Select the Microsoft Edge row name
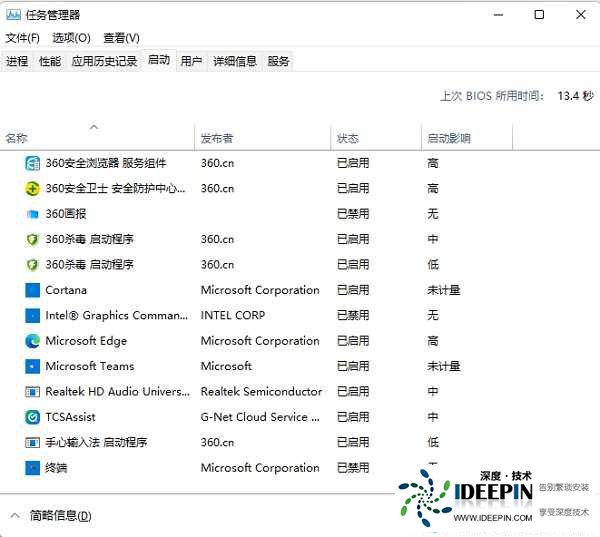The height and width of the screenshot is (537, 600). pos(86,341)
